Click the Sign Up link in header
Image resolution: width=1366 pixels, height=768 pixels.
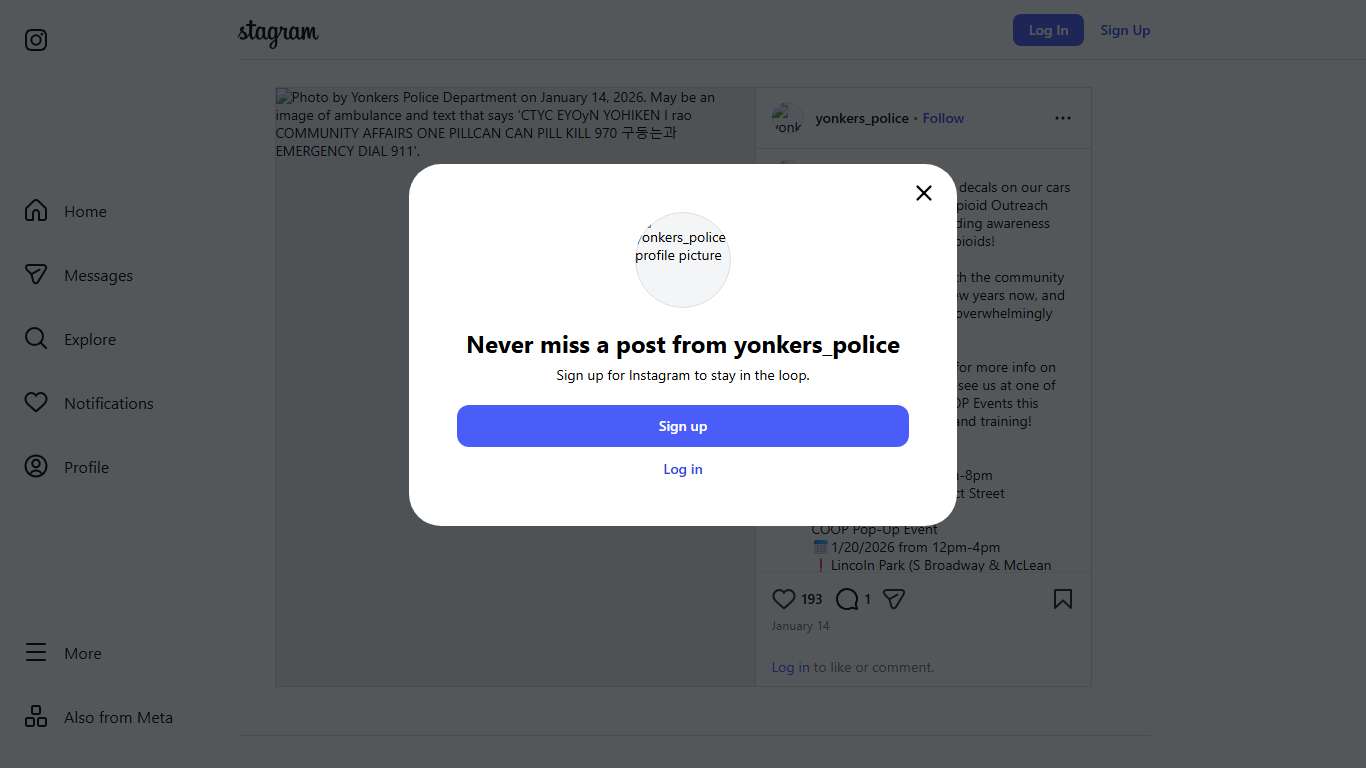pos(1125,30)
